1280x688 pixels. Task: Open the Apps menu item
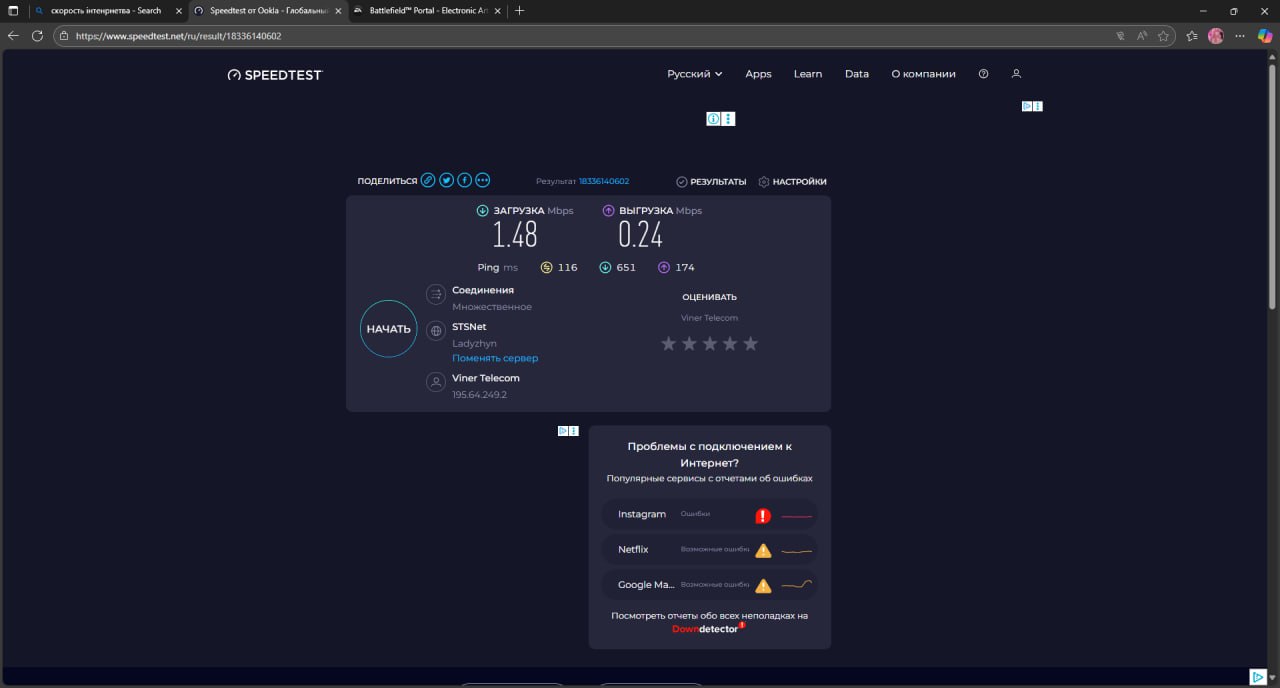pyautogui.click(x=758, y=74)
